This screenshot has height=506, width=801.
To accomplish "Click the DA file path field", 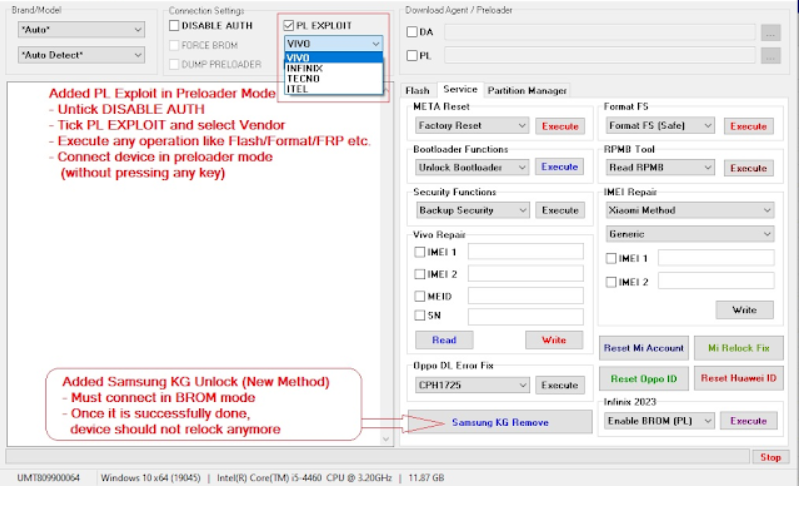I will click(600, 32).
